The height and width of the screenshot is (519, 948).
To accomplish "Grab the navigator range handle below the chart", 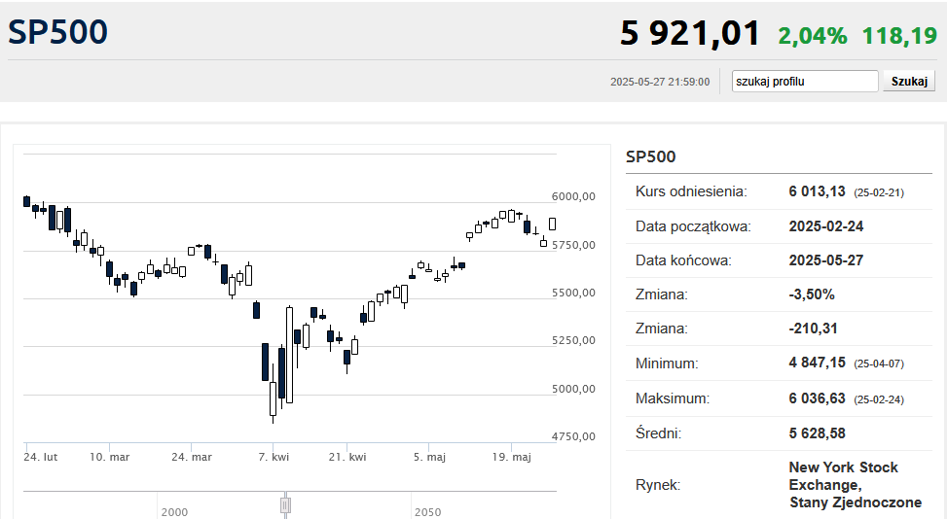I will [x=285, y=504].
